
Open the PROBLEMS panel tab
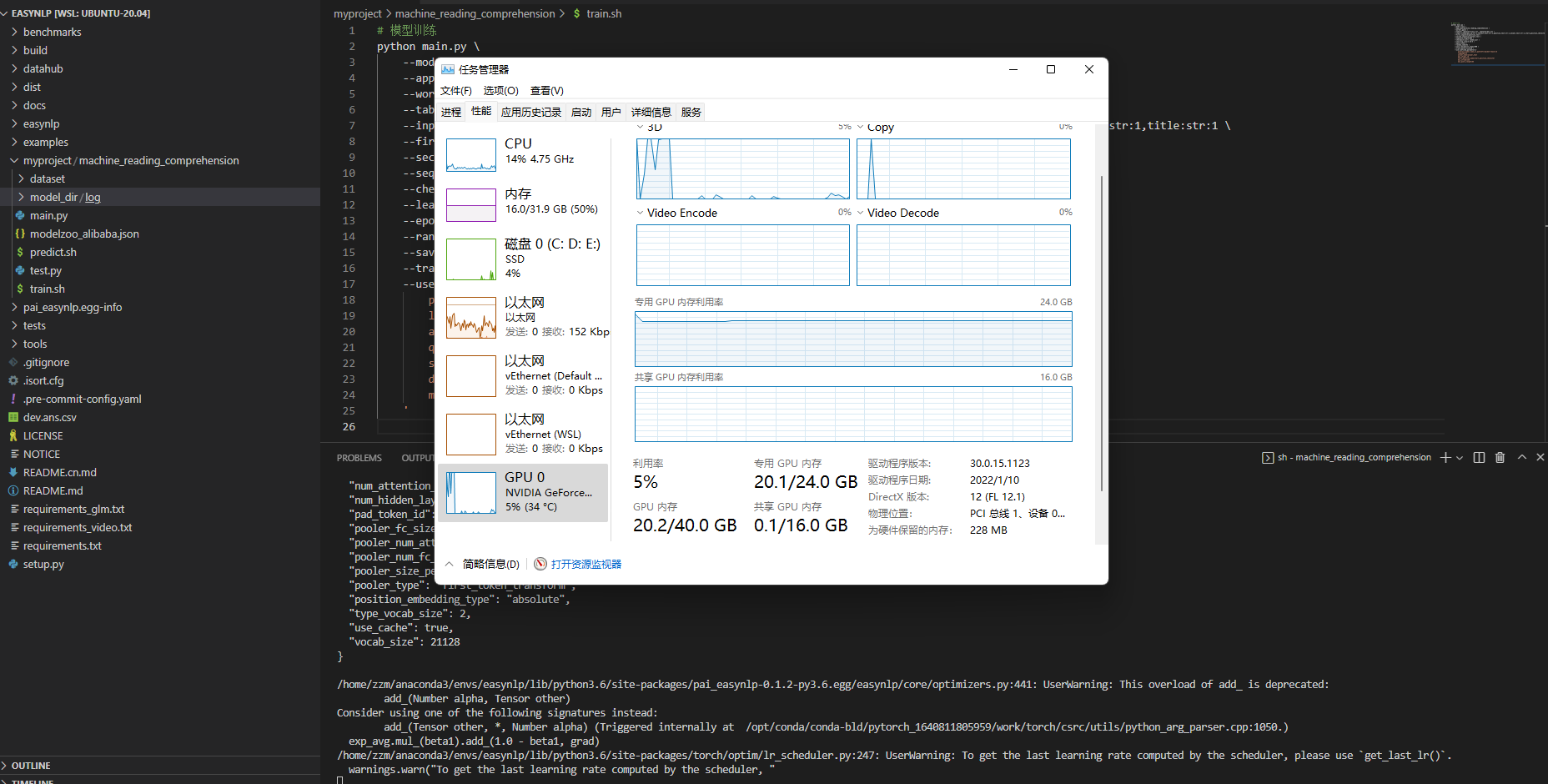point(359,458)
